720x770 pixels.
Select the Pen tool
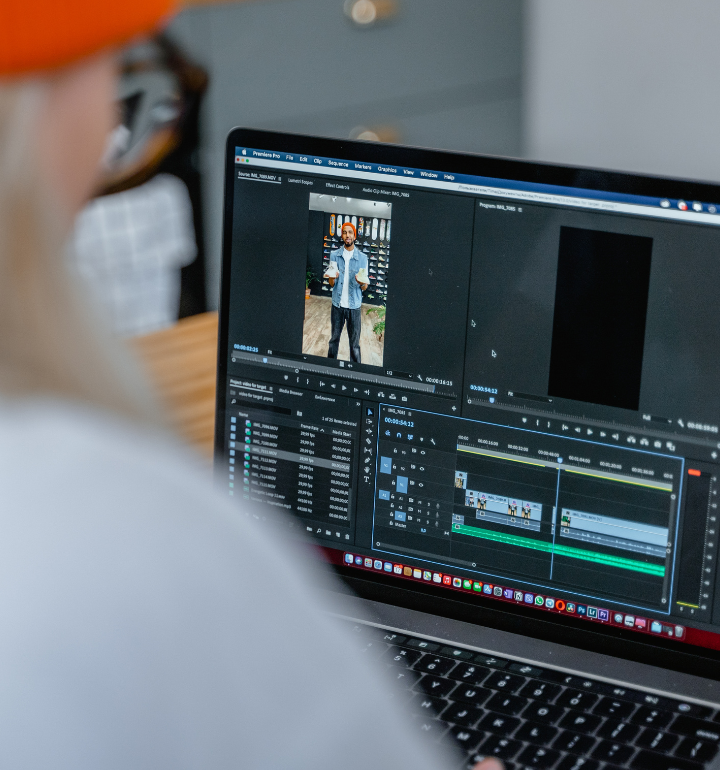point(367,460)
